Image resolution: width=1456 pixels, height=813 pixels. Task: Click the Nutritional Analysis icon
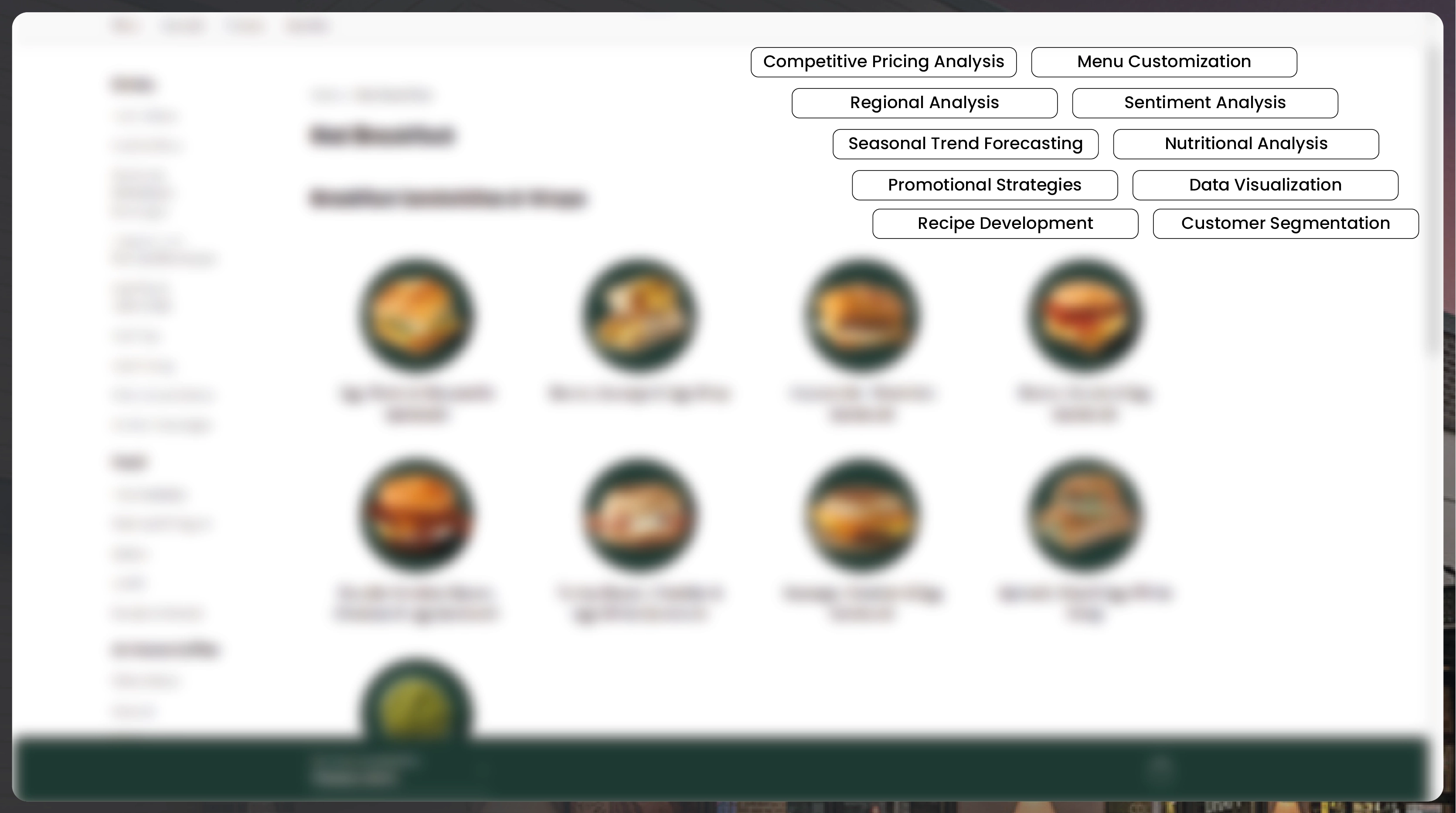[x=1246, y=143]
